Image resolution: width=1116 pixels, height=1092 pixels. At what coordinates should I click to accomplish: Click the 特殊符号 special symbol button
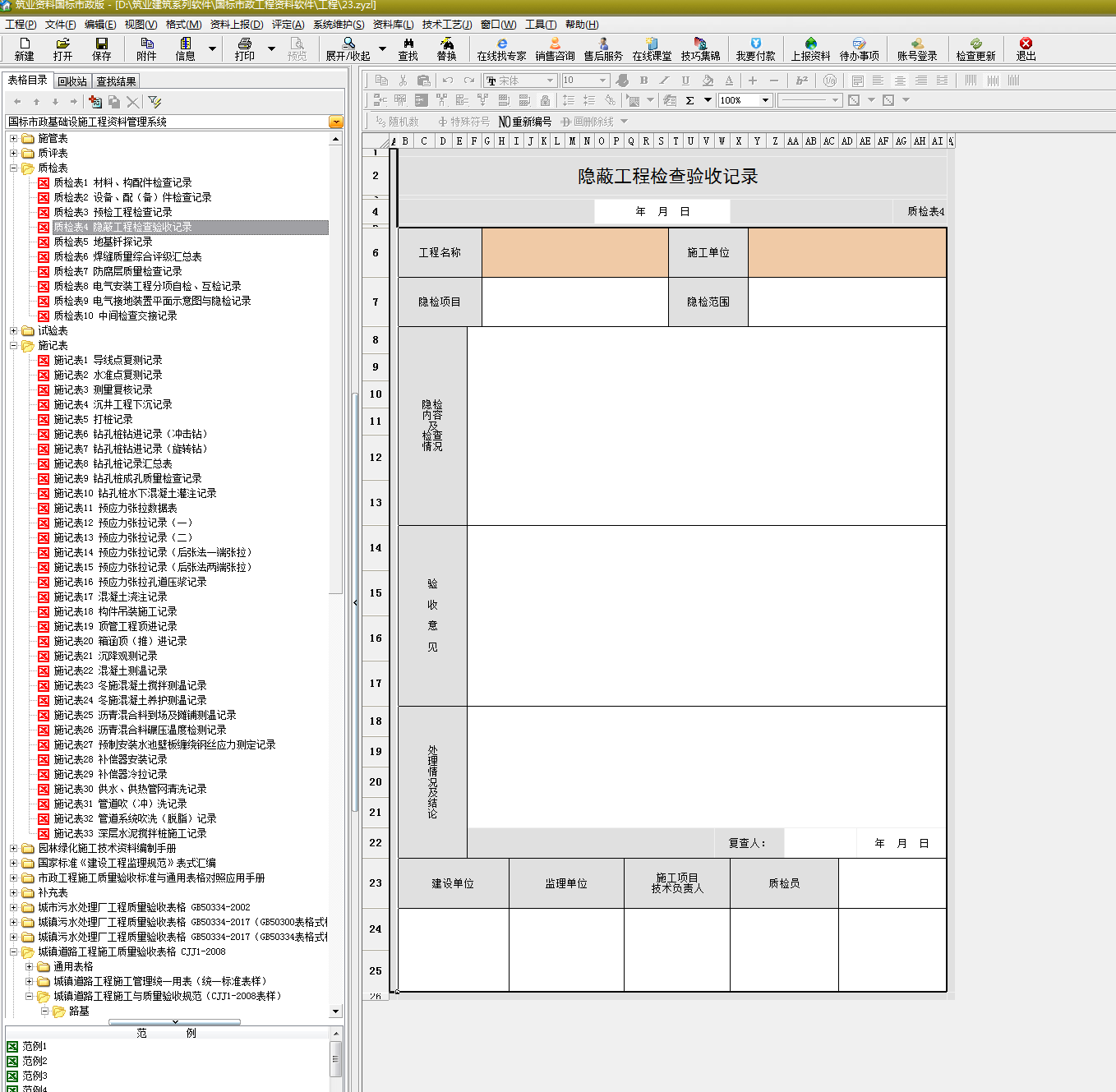[x=463, y=122]
